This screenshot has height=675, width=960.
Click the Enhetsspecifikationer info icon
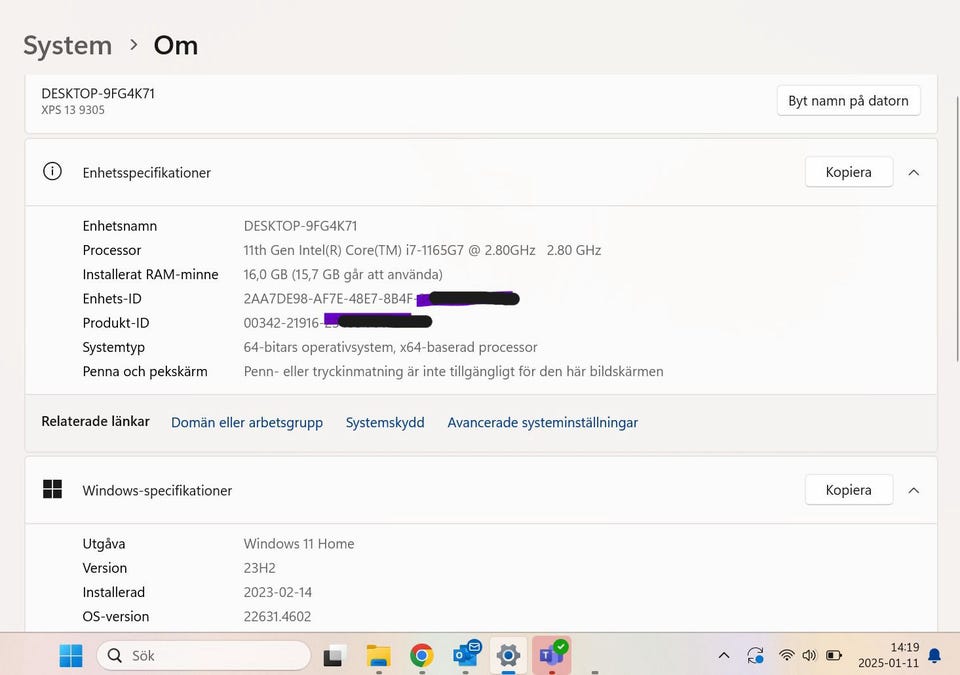pos(53,172)
